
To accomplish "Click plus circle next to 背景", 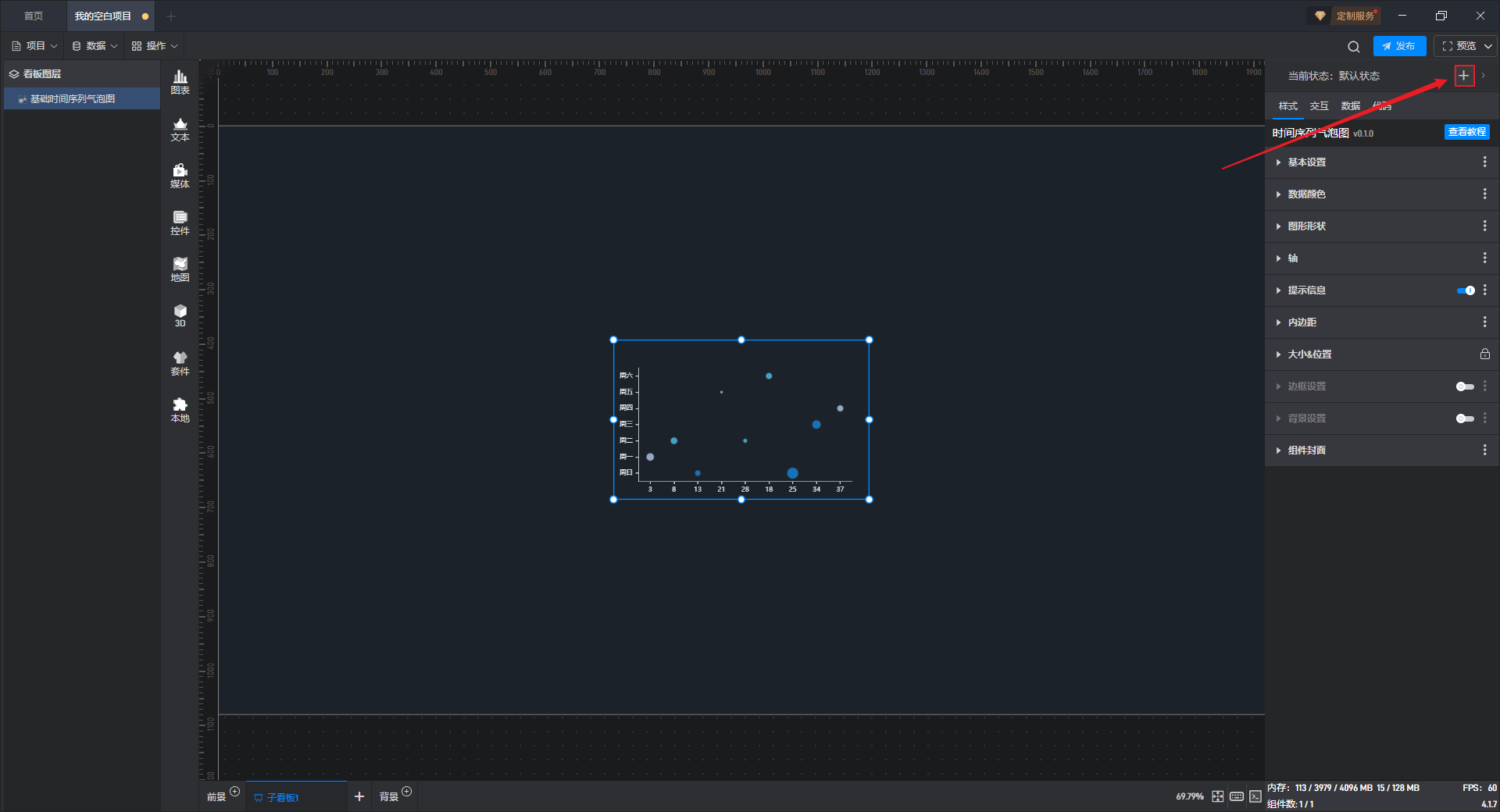I will tap(406, 792).
